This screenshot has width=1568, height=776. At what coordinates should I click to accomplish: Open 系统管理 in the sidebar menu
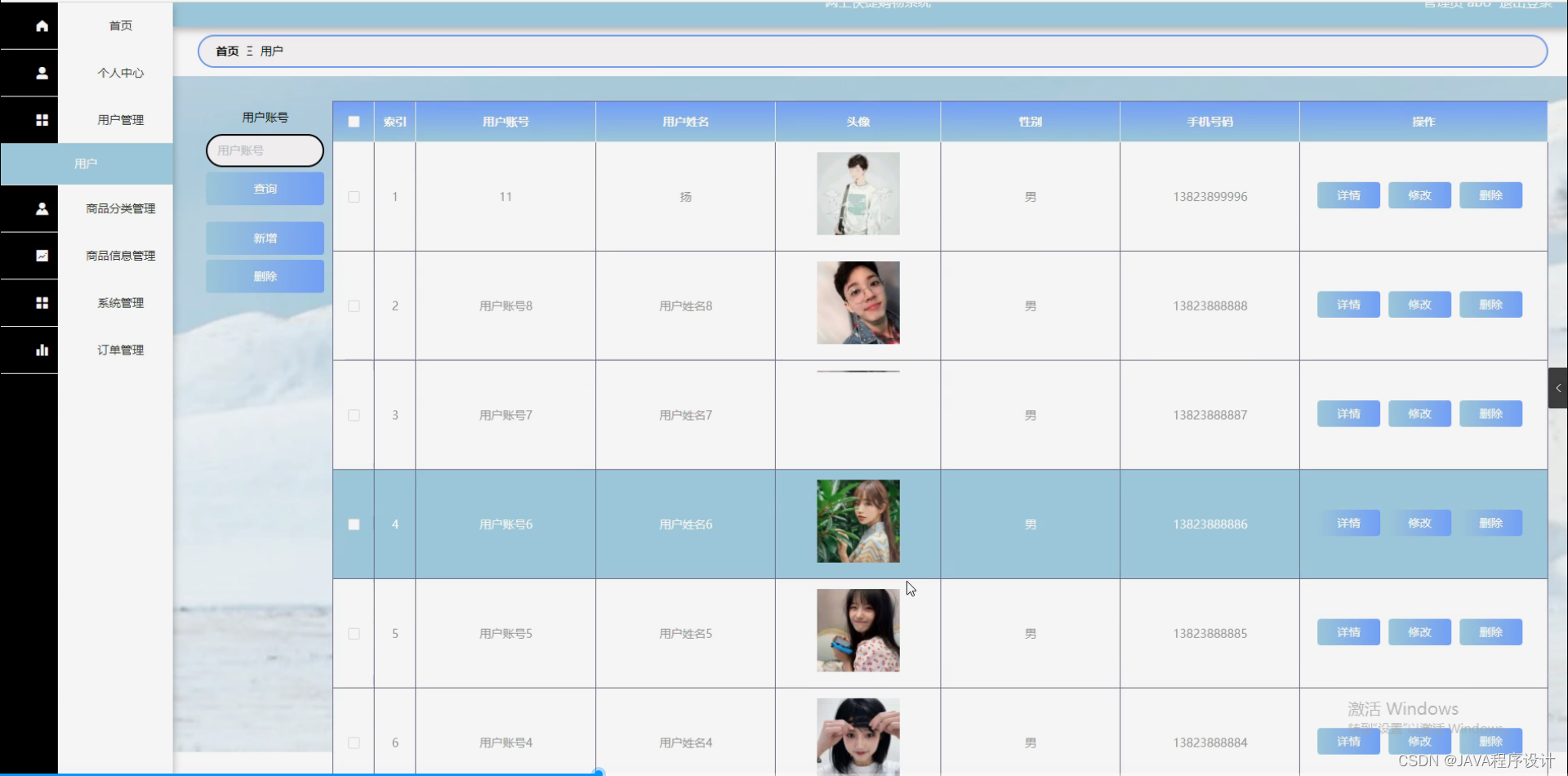click(x=121, y=303)
